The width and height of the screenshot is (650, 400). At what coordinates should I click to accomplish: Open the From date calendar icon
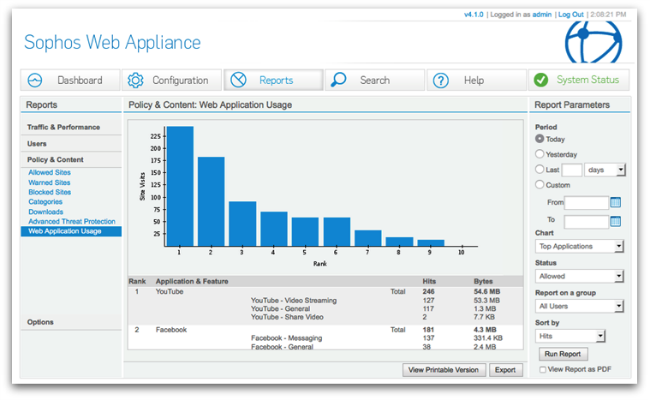pos(616,202)
